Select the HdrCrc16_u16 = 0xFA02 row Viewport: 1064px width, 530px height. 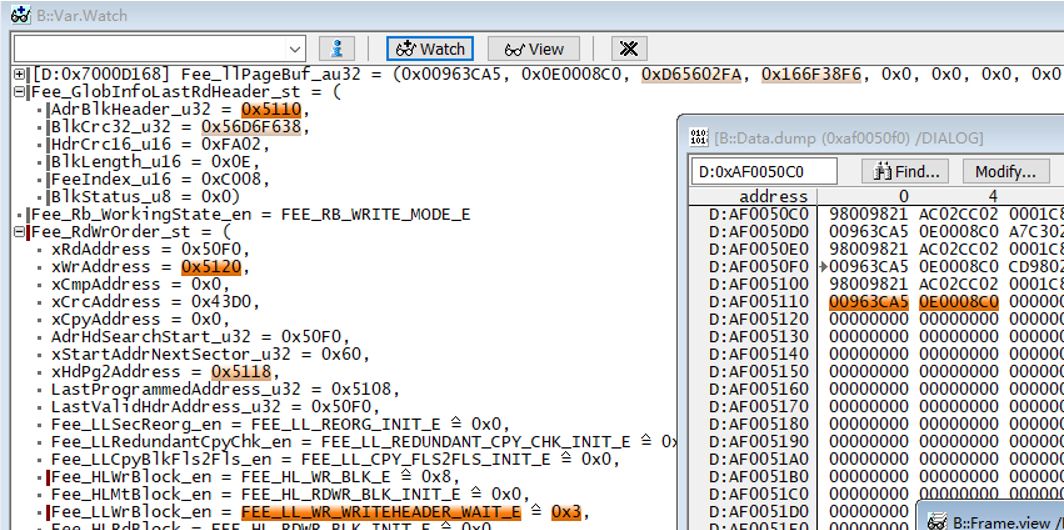tap(159, 145)
